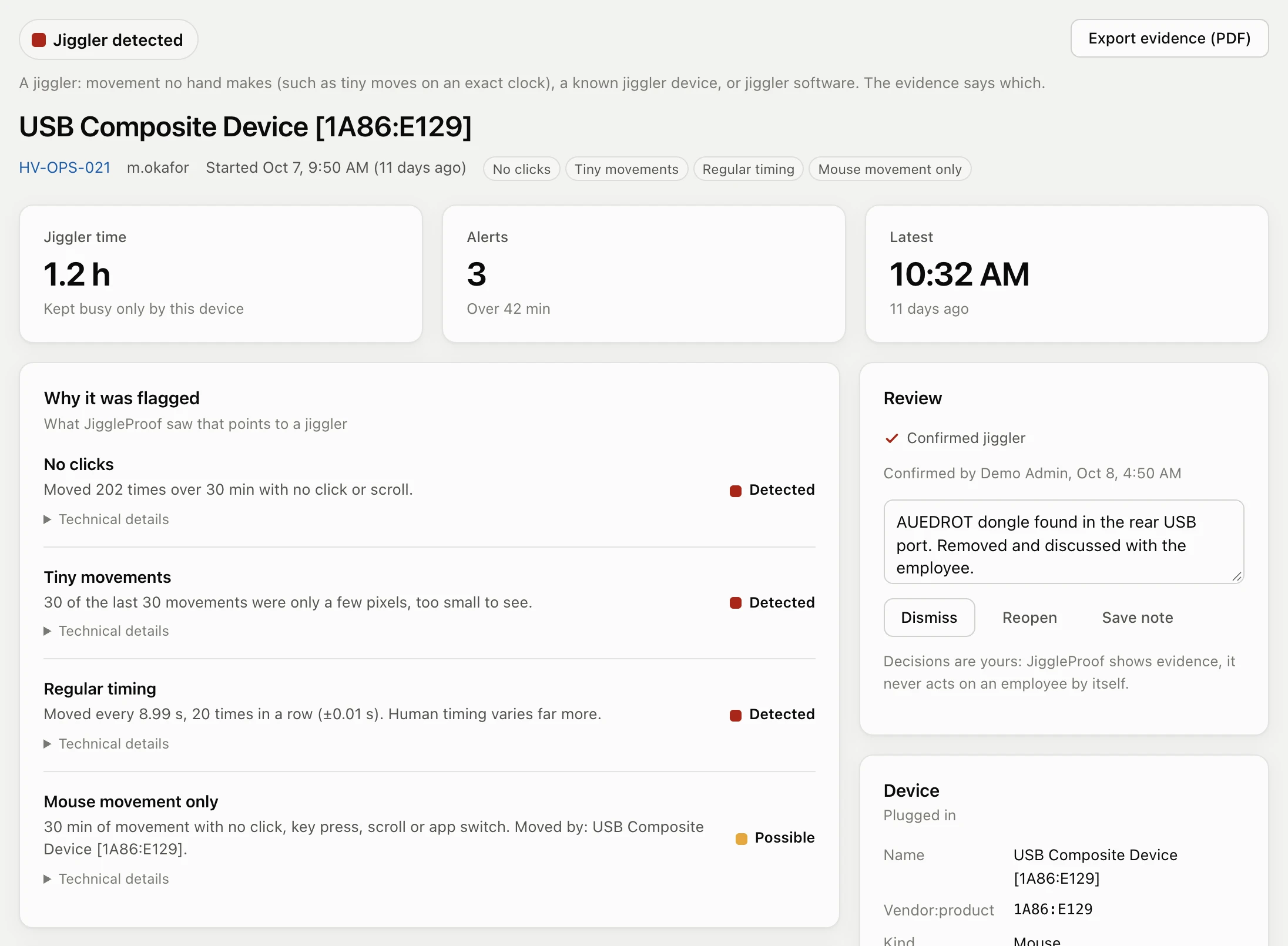The height and width of the screenshot is (946, 1288).
Task: Click the Jiggler time value 1.2 h
Action: [77, 274]
